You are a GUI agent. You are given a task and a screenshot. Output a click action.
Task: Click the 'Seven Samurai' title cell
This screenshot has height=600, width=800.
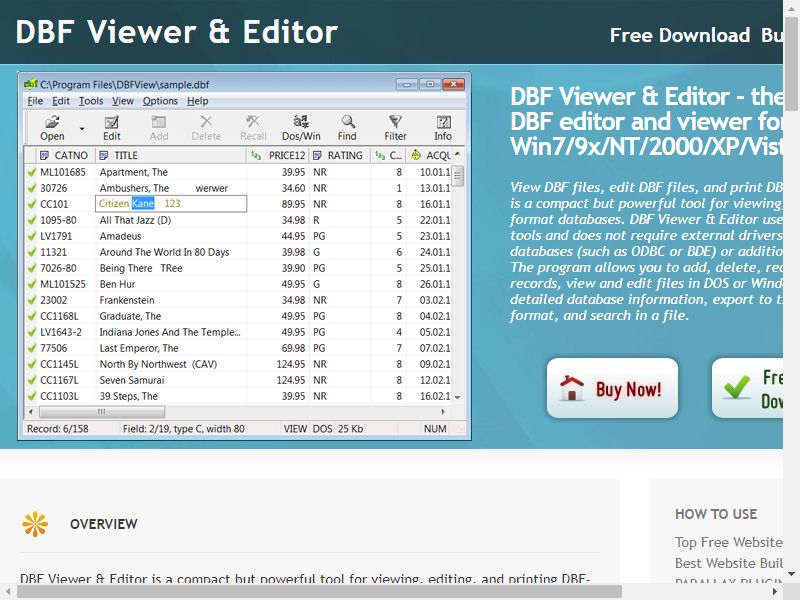(x=132, y=380)
